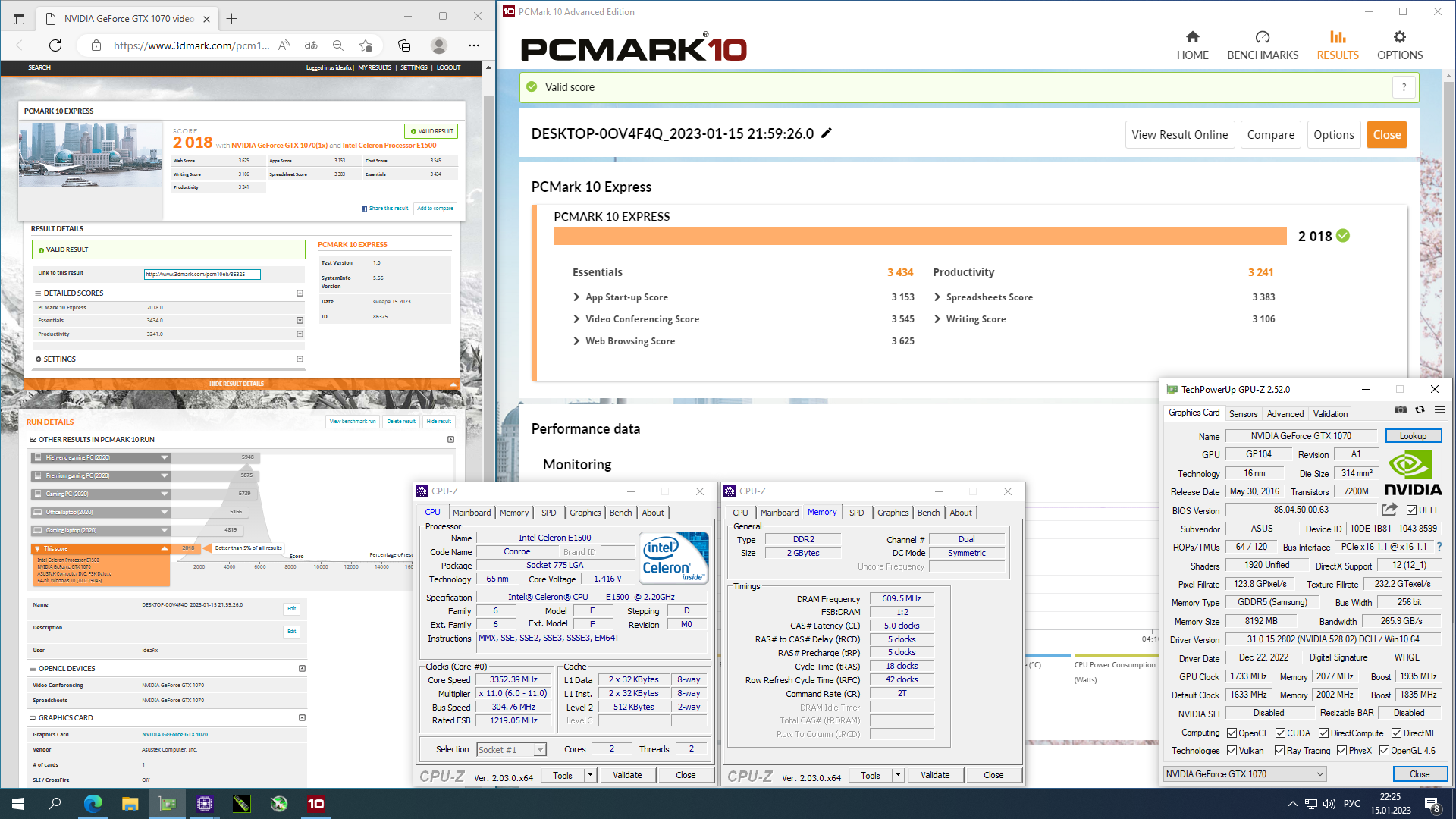Open the Tools dropdown arrow in right CPU-Z
1456x819 pixels.
click(899, 775)
